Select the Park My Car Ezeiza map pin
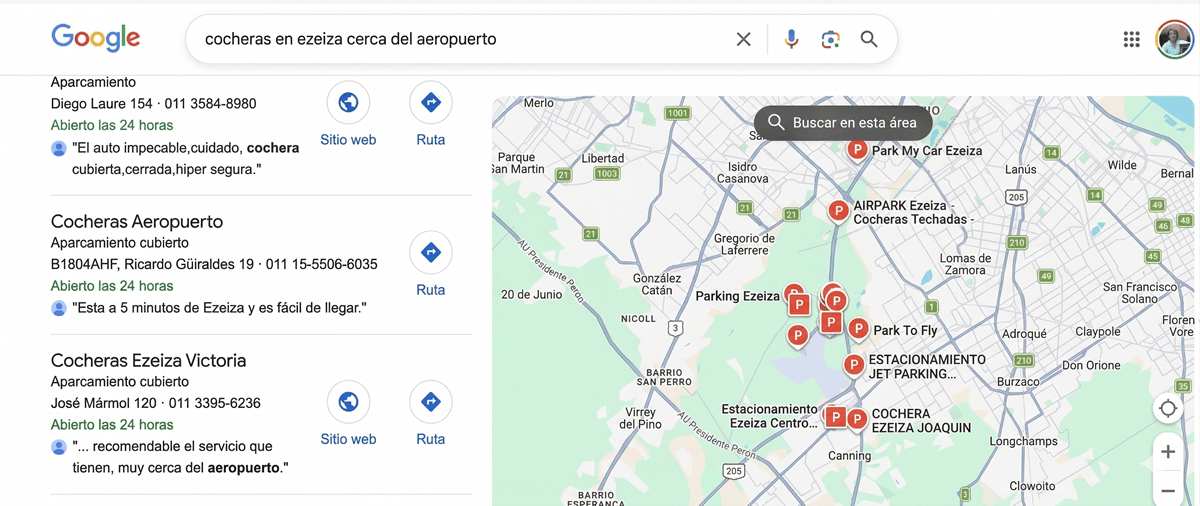 857,150
